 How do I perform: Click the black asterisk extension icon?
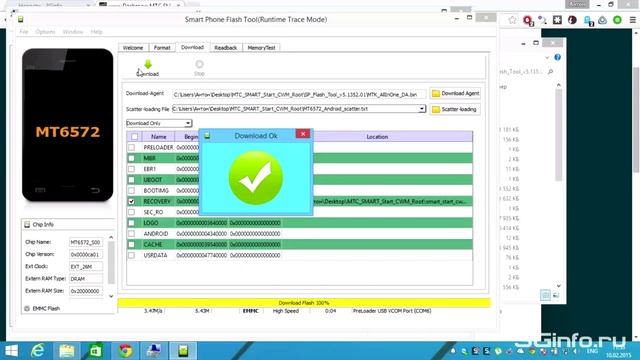coord(557,20)
